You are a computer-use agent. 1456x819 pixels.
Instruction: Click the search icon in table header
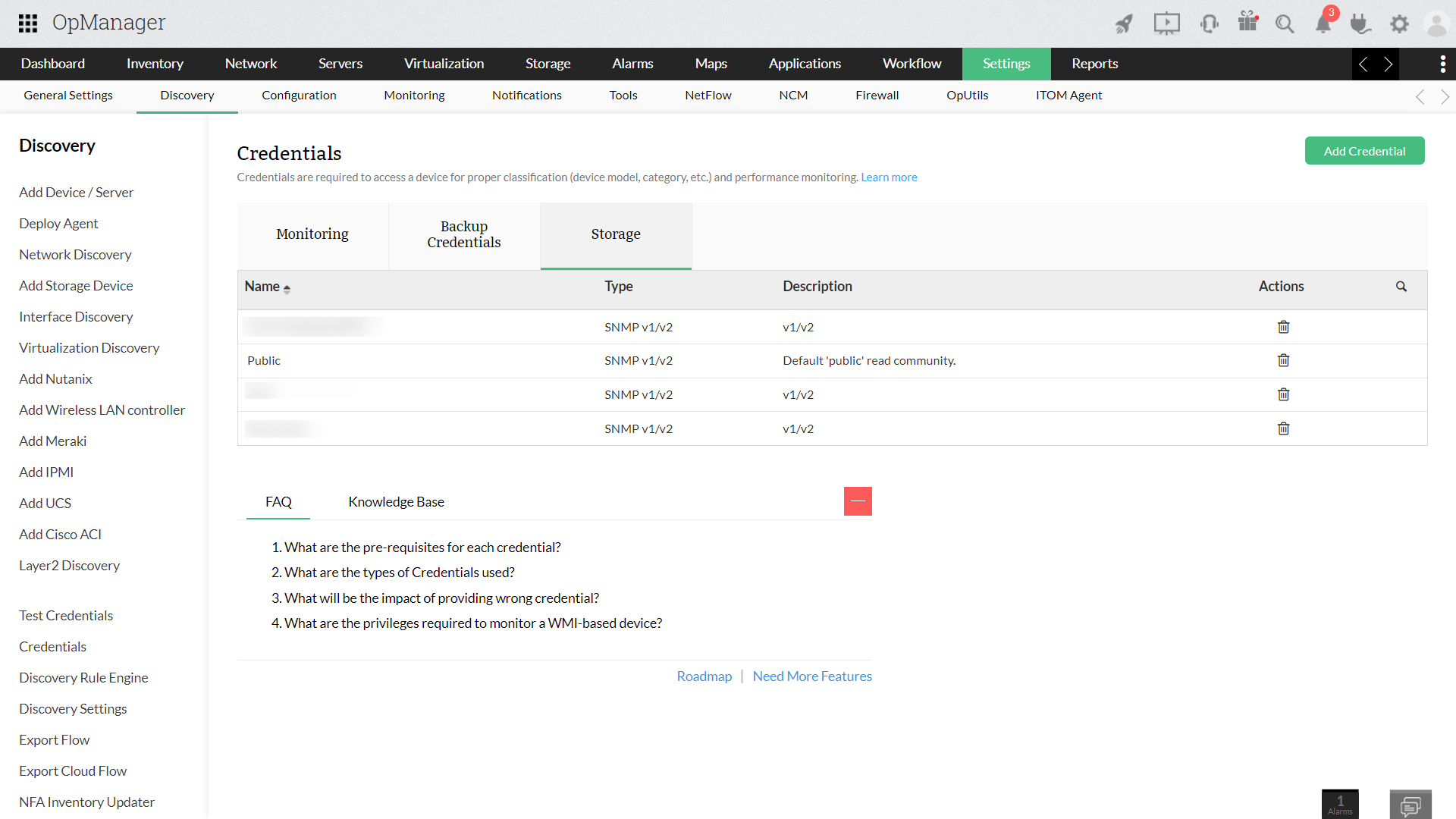1401,287
